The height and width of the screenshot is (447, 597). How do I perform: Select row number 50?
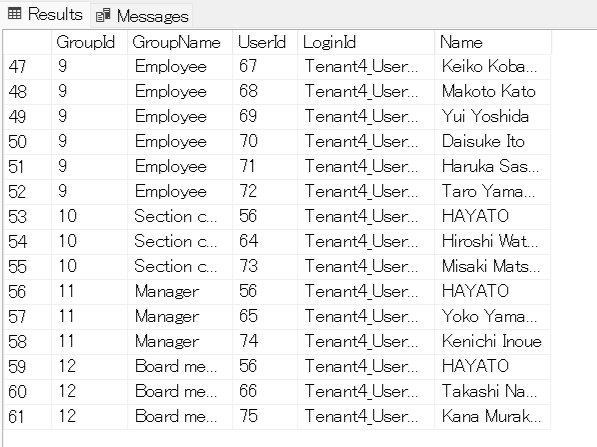point(27,142)
